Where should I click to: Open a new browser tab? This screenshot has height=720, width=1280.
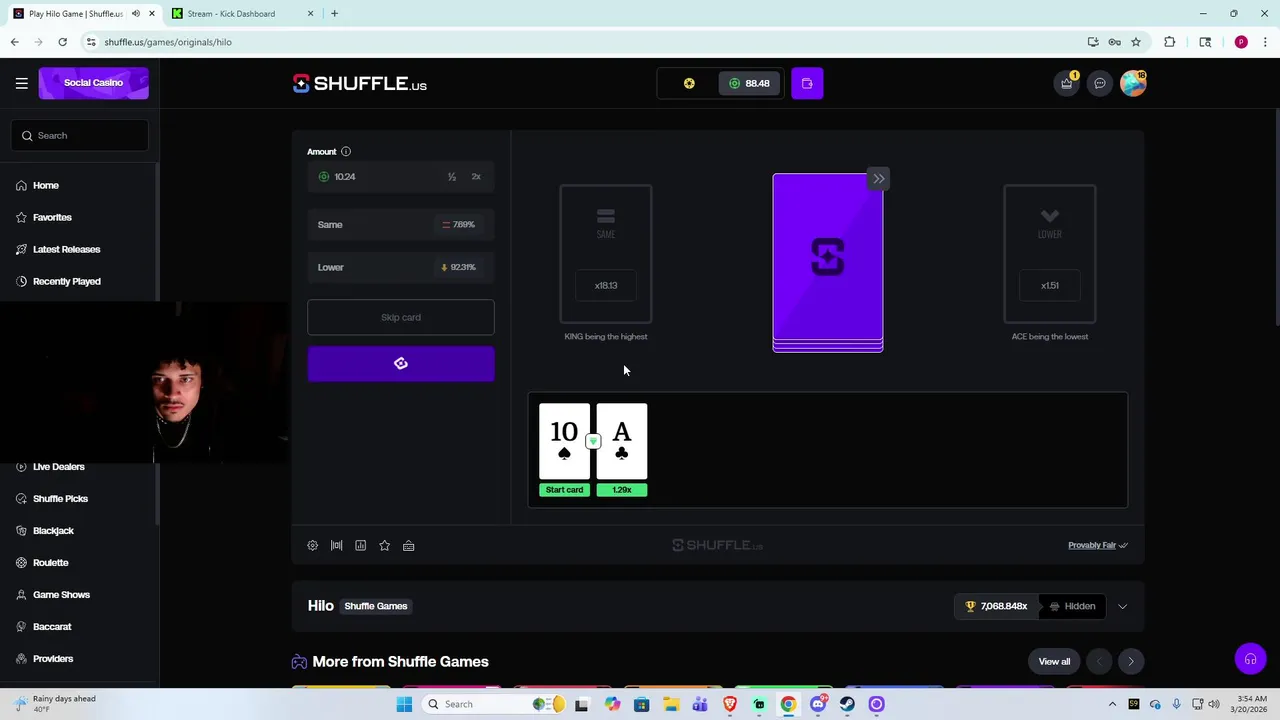[334, 14]
